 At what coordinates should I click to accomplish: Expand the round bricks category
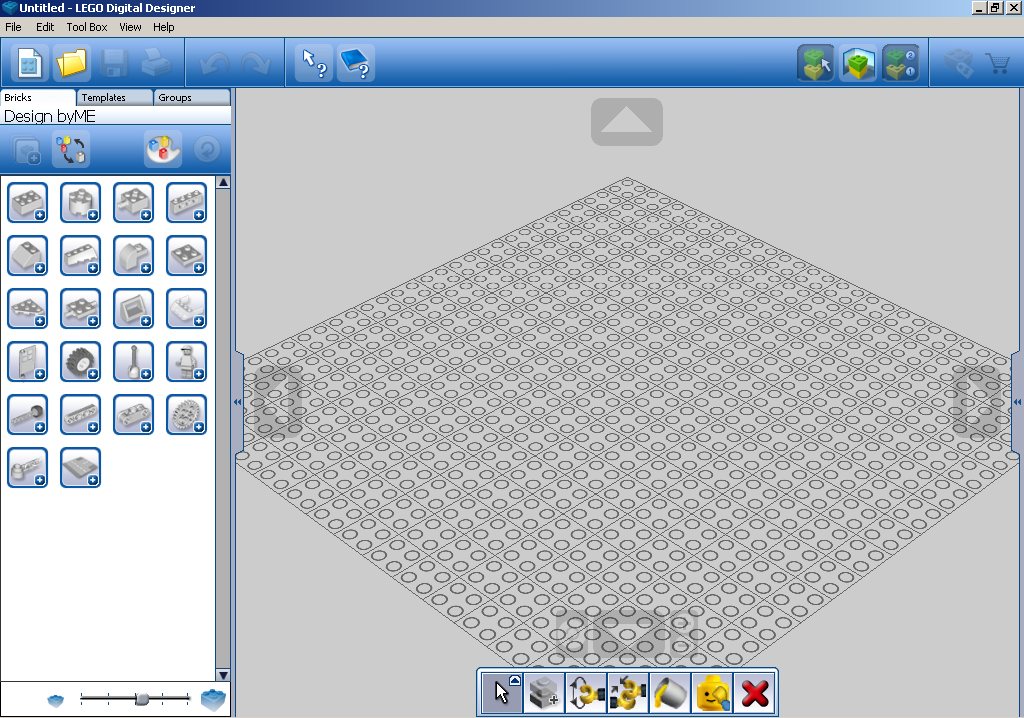[80, 203]
